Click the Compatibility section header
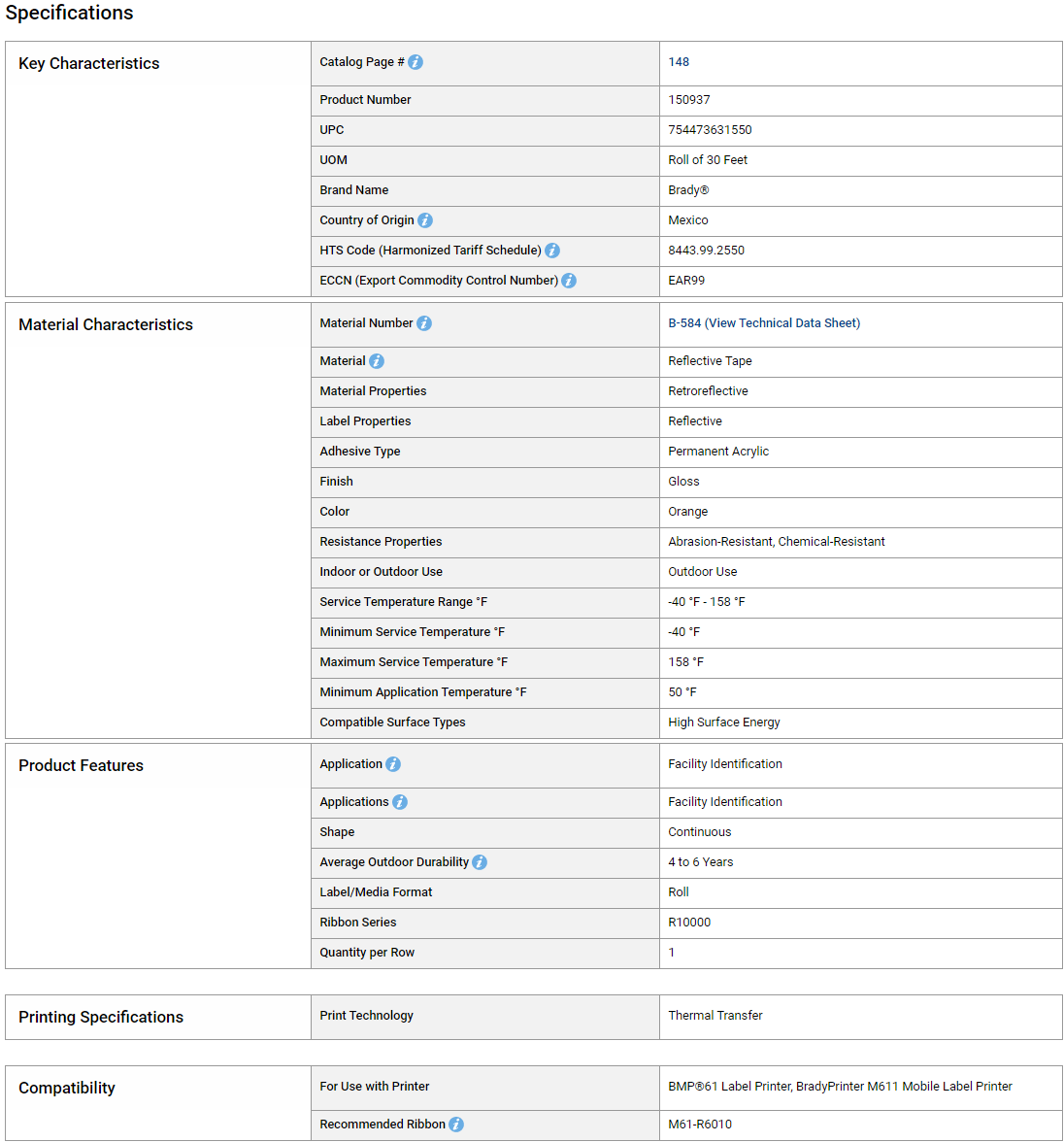The image size is (1064, 1142). (x=67, y=1088)
